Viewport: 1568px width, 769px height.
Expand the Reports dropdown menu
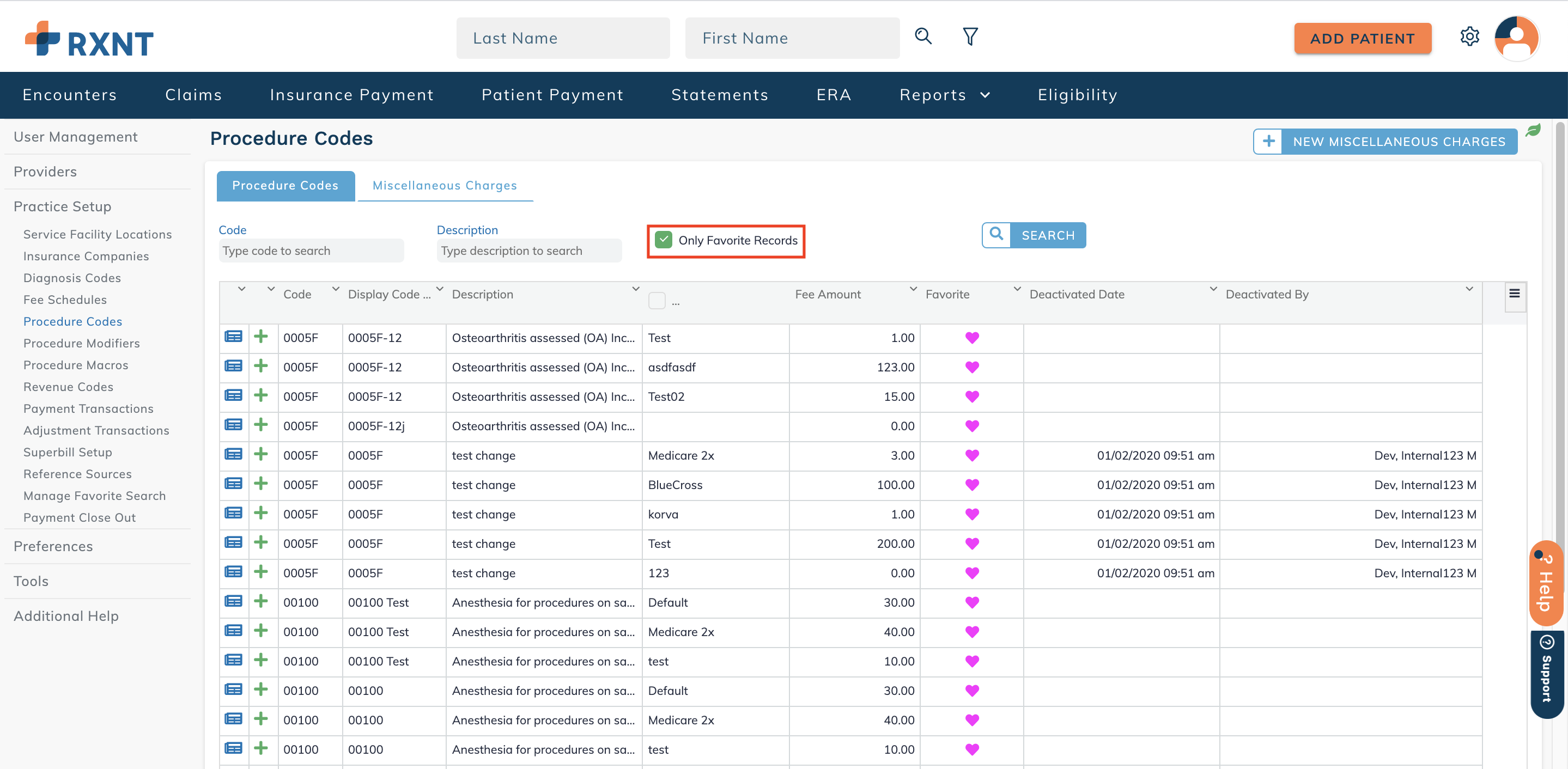click(x=945, y=95)
